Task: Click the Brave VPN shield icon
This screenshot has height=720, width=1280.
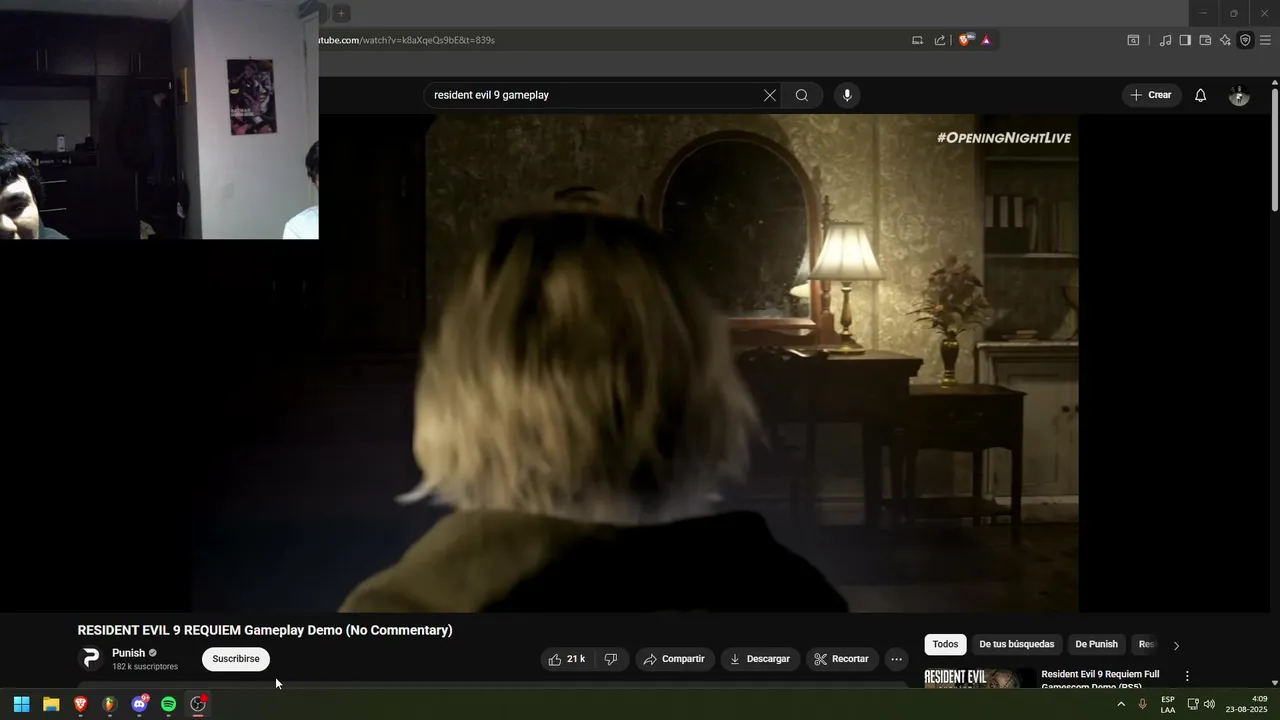Action: click(1245, 40)
